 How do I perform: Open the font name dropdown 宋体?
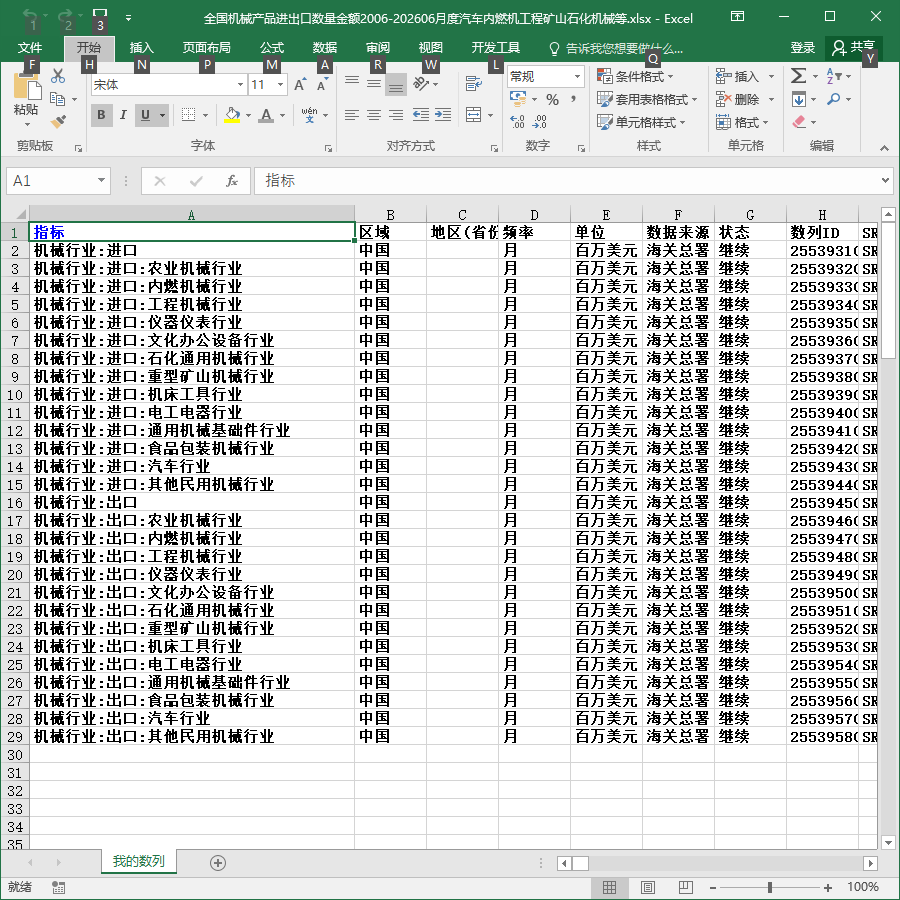[x=240, y=85]
